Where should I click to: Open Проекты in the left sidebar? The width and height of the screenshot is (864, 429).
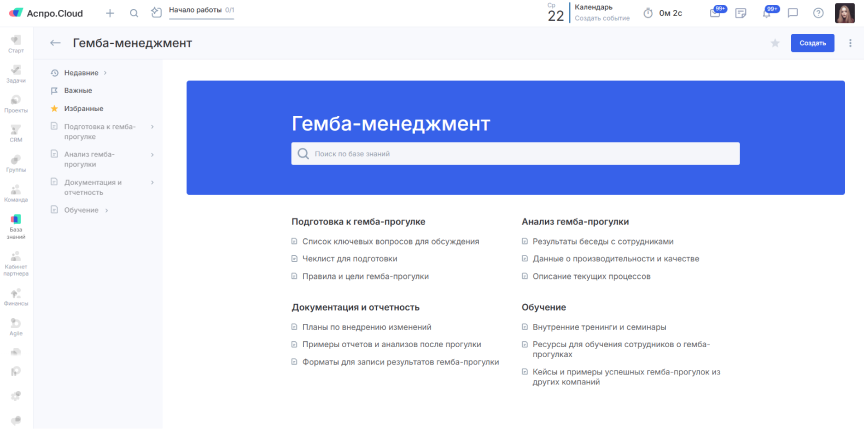click(16, 104)
